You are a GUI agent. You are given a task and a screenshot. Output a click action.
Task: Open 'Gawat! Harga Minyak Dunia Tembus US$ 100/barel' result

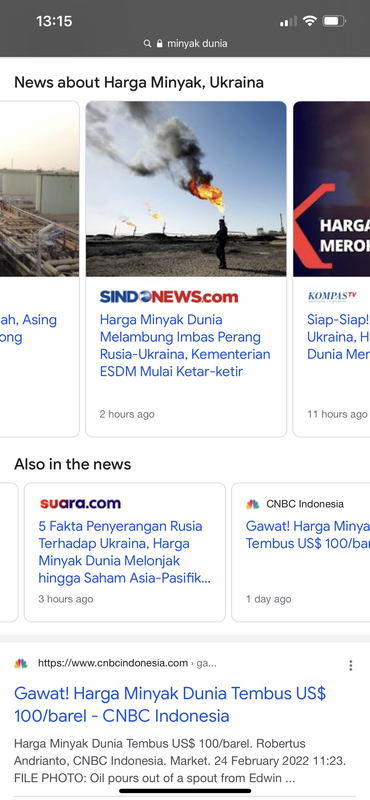tap(170, 705)
